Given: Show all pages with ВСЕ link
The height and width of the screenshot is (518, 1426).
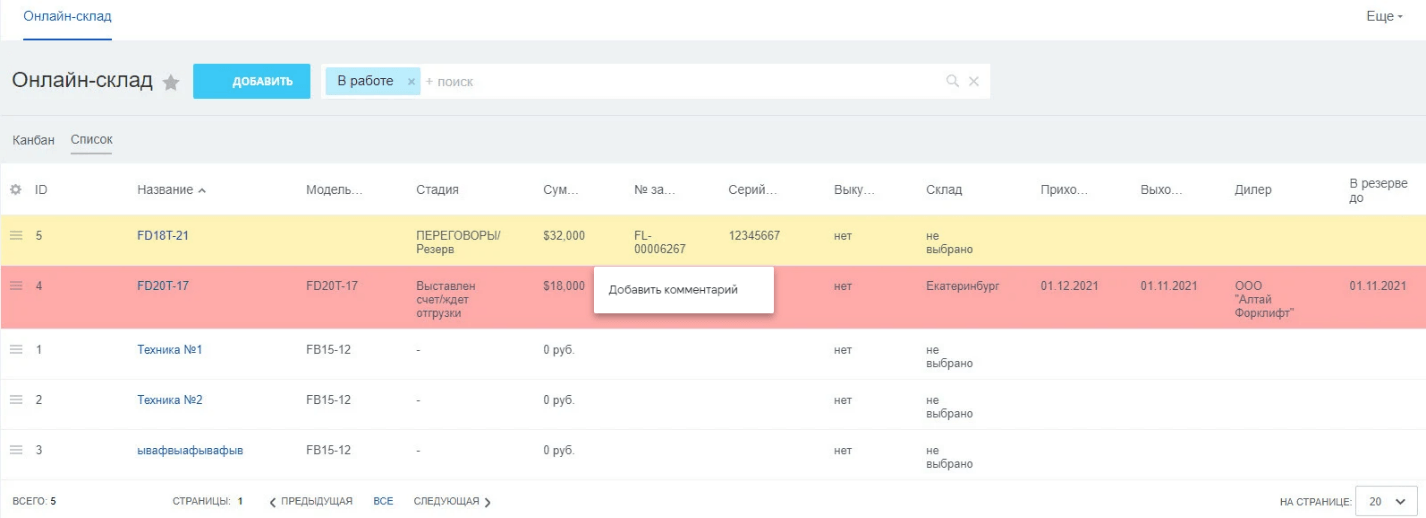Looking at the screenshot, I should click(383, 501).
